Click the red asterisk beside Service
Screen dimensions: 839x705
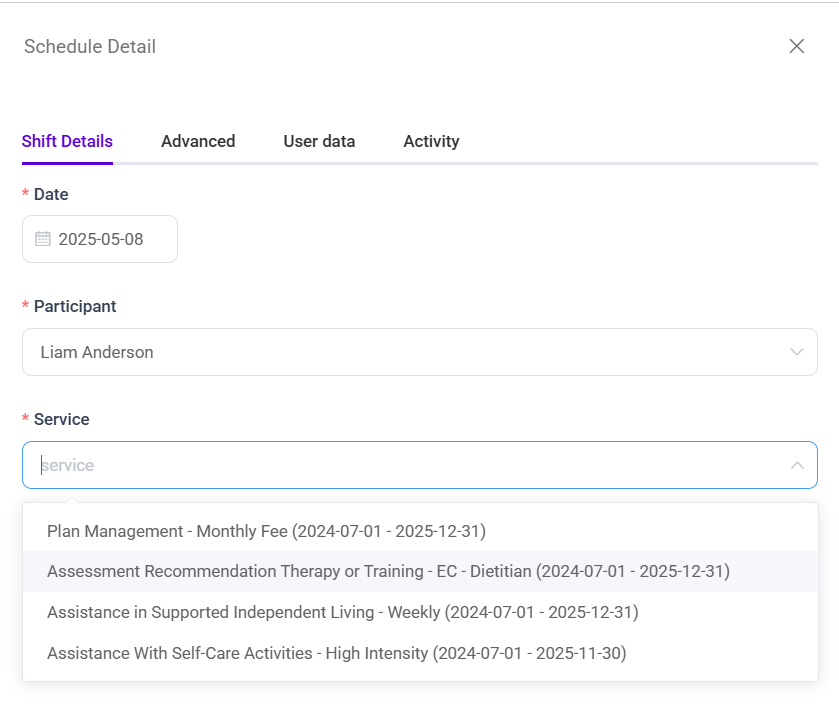pos(26,420)
